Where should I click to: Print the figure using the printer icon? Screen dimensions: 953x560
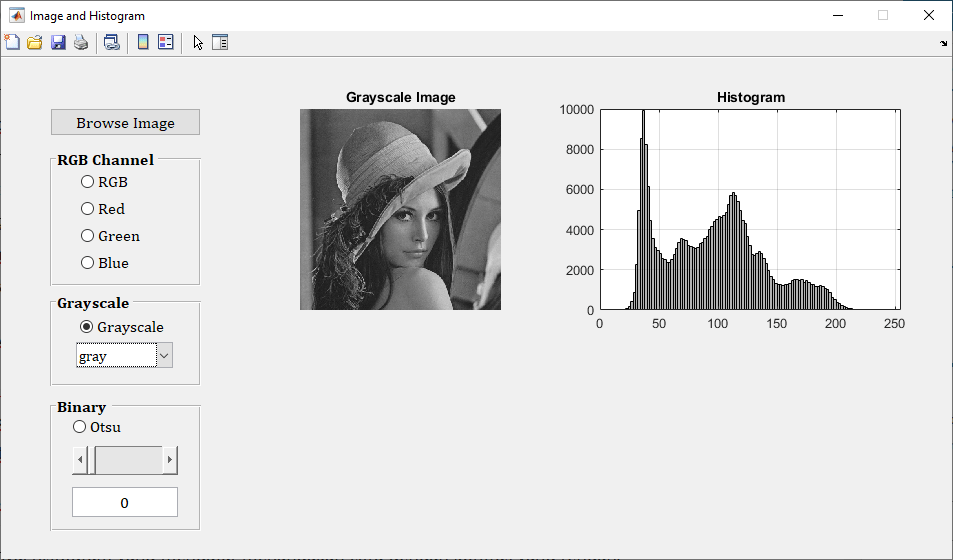[x=80, y=42]
